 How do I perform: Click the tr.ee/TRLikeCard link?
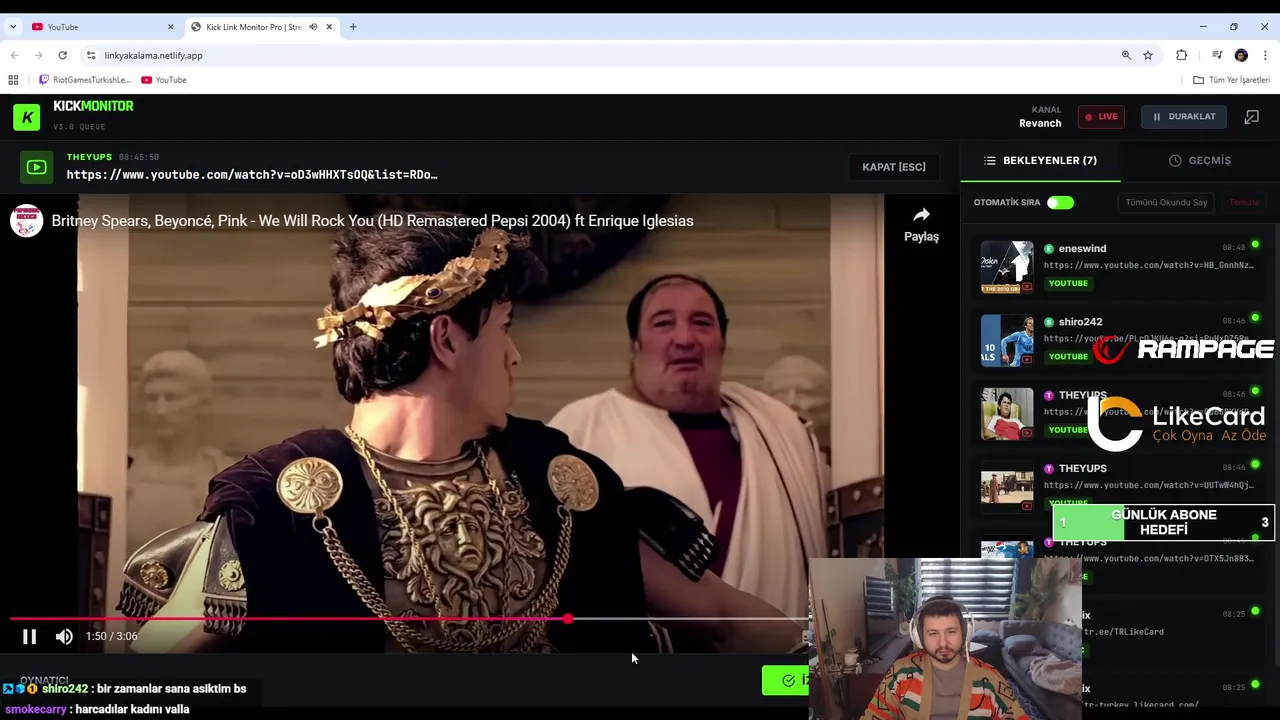1123,632
